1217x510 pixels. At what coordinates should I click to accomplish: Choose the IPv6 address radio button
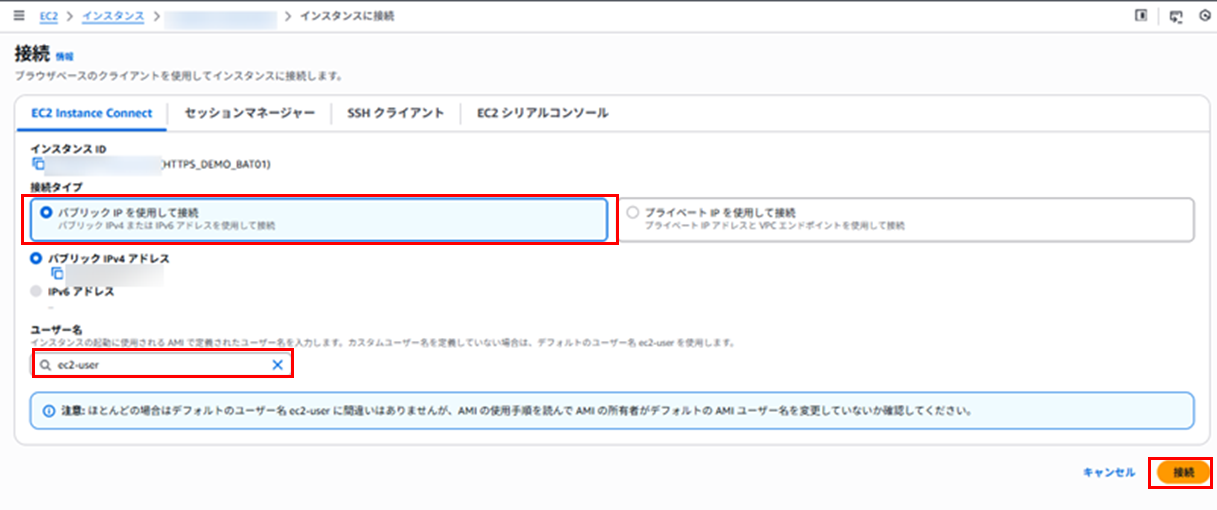(37, 291)
